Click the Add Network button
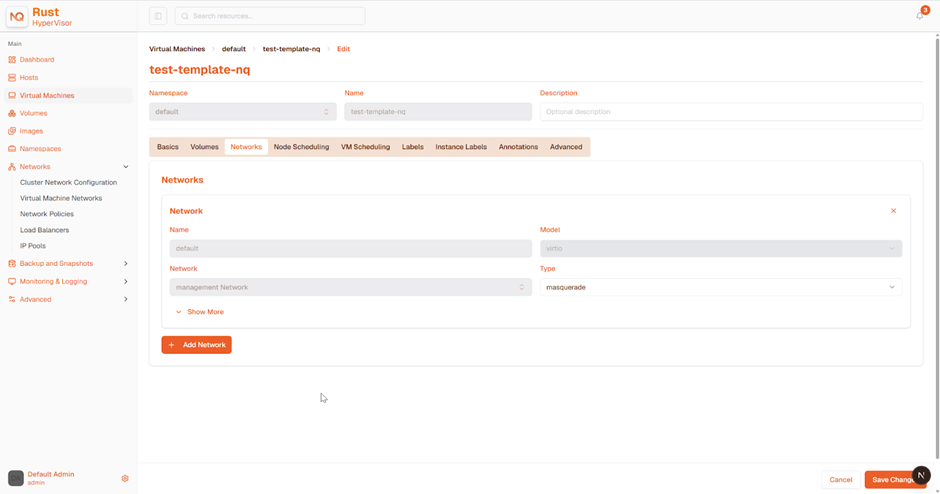This screenshot has width=940, height=494. click(x=197, y=345)
